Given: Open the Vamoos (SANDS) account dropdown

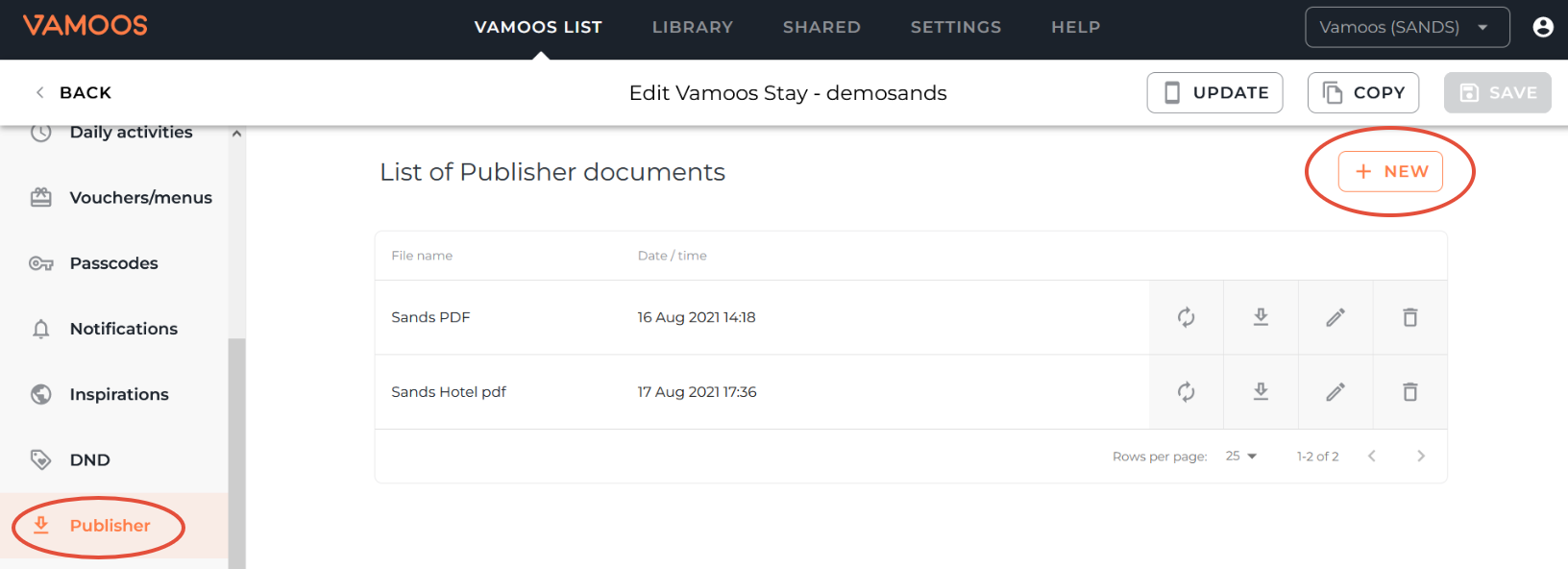Looking at the screenshot, I should click(1407, 27).
